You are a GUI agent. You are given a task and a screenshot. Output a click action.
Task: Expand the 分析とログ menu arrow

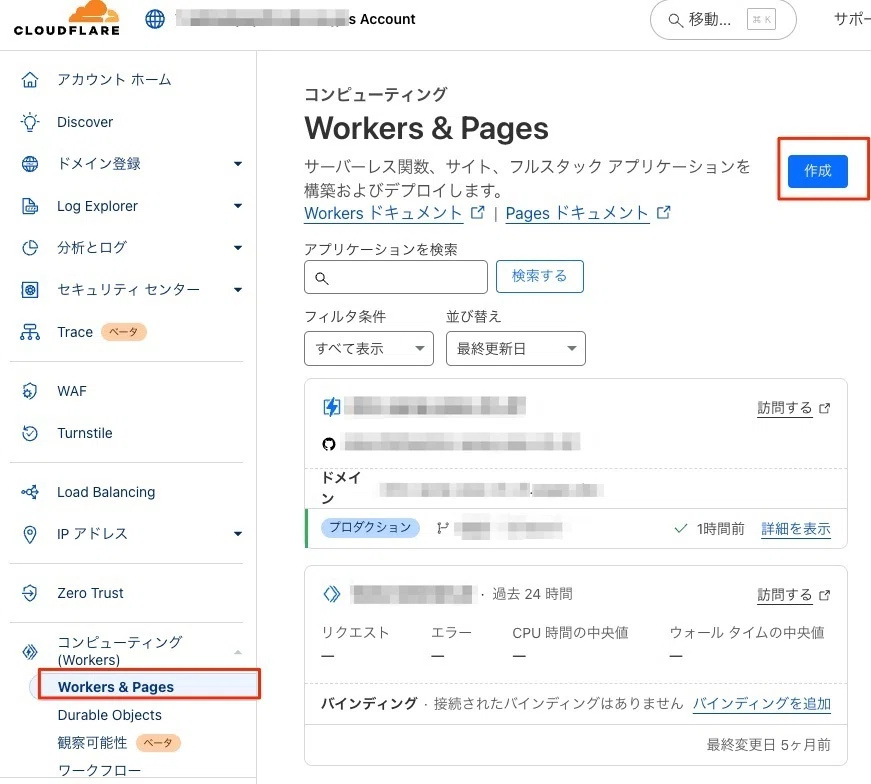pos(238,248)
